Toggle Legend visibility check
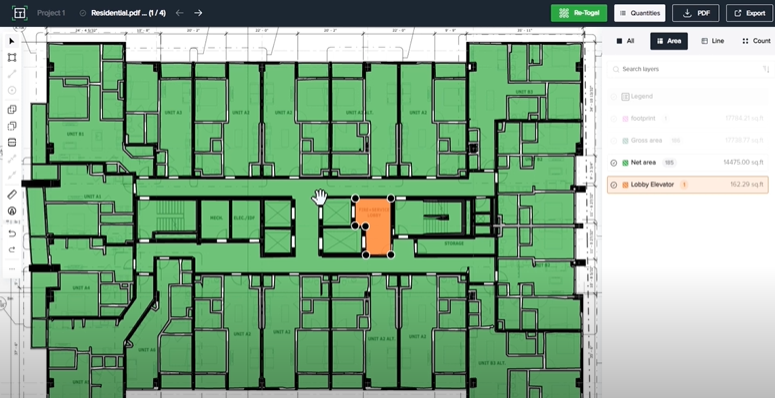 click(x=613, y=96)
